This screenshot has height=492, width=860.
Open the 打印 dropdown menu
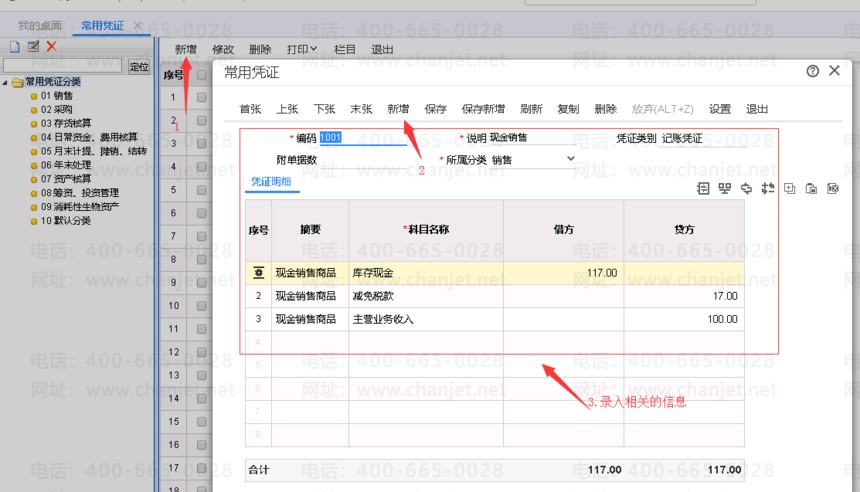click(x=301, y=49)
